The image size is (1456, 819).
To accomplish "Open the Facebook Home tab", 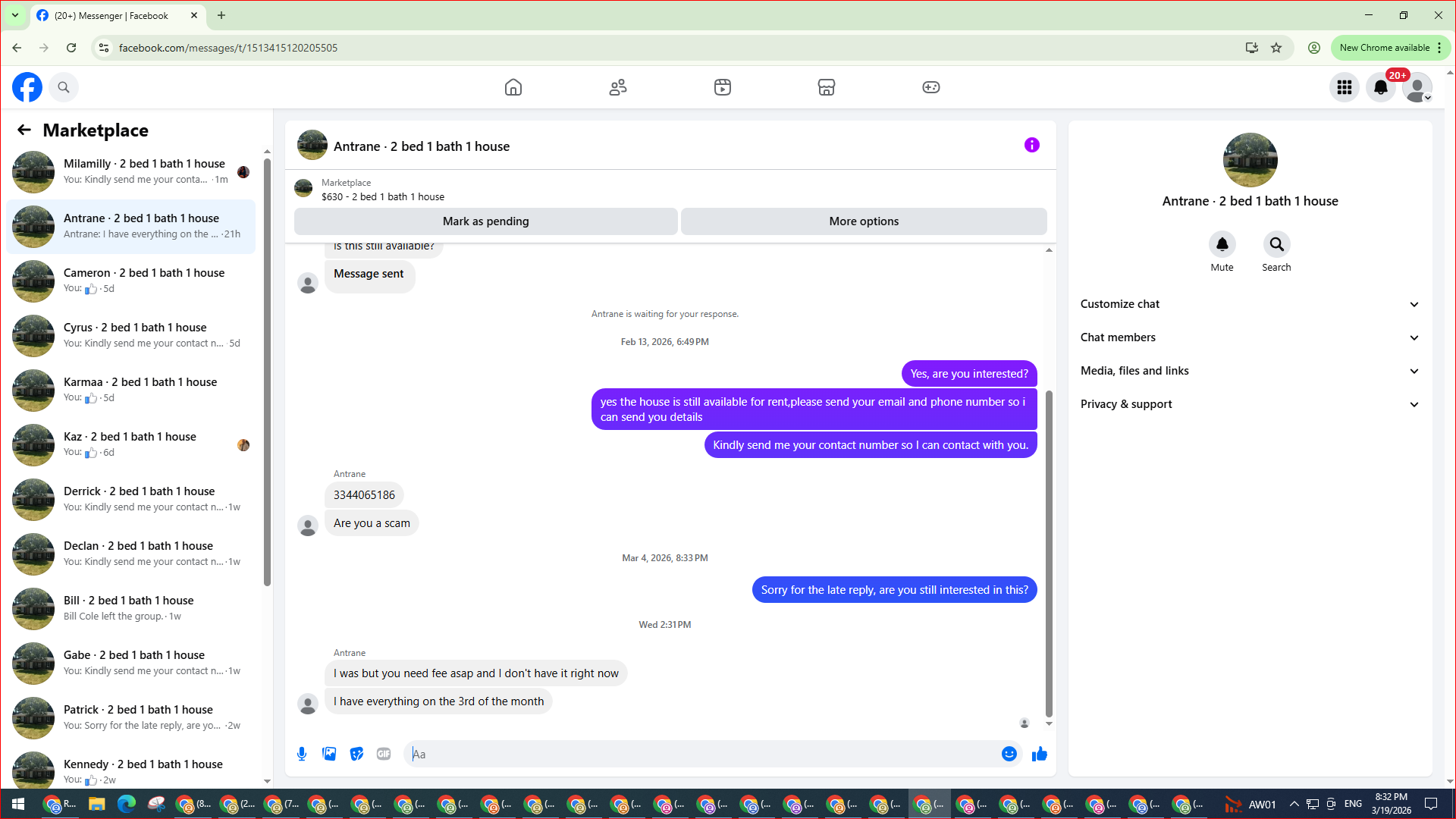I will (x=513, y=87).
